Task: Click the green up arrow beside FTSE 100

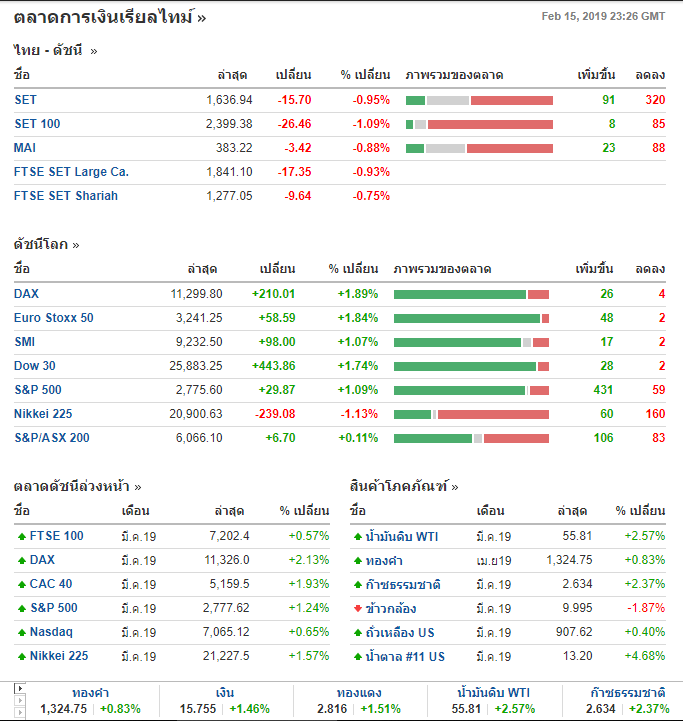Action: pyautogui.click(x=21, y=537)
